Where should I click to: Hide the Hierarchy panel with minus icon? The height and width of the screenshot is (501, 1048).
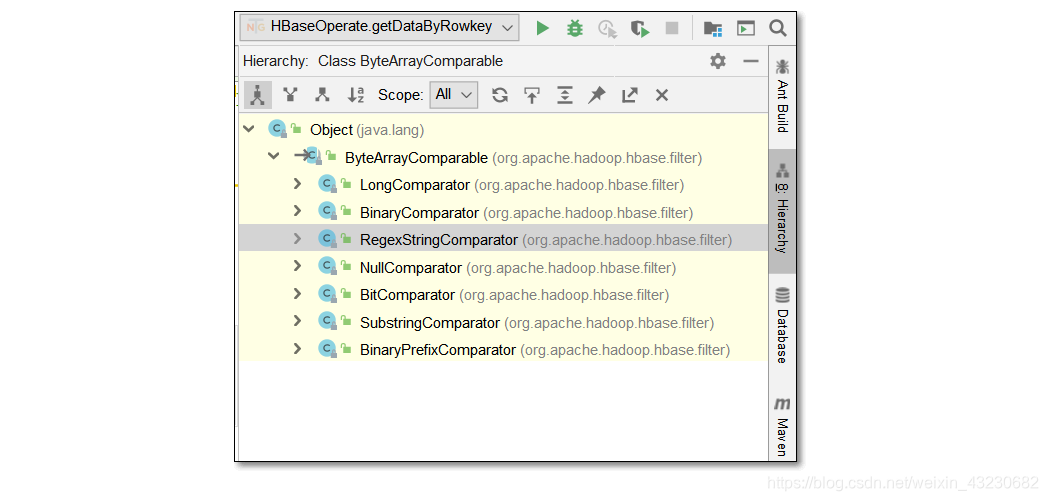751,61
